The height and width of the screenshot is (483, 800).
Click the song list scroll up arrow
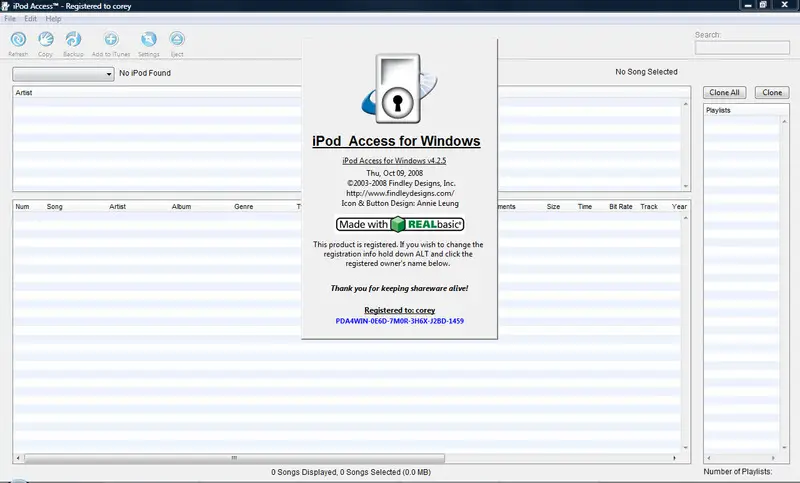tap(686, 218)
